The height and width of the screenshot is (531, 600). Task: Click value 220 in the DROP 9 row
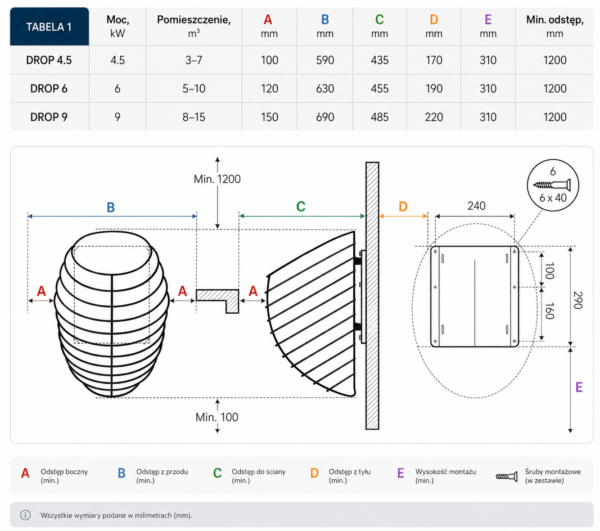click(434, 117)
